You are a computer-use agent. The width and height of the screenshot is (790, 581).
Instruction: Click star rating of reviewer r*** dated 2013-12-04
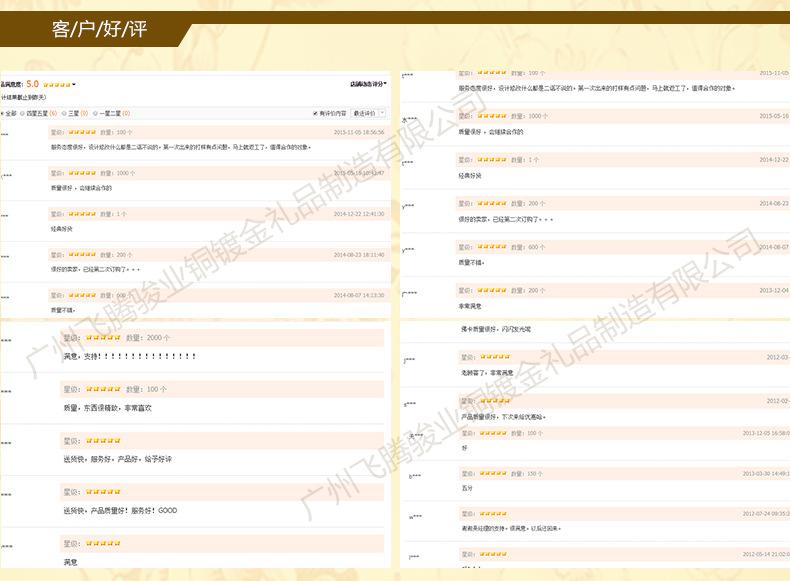[x=492, y=290]
